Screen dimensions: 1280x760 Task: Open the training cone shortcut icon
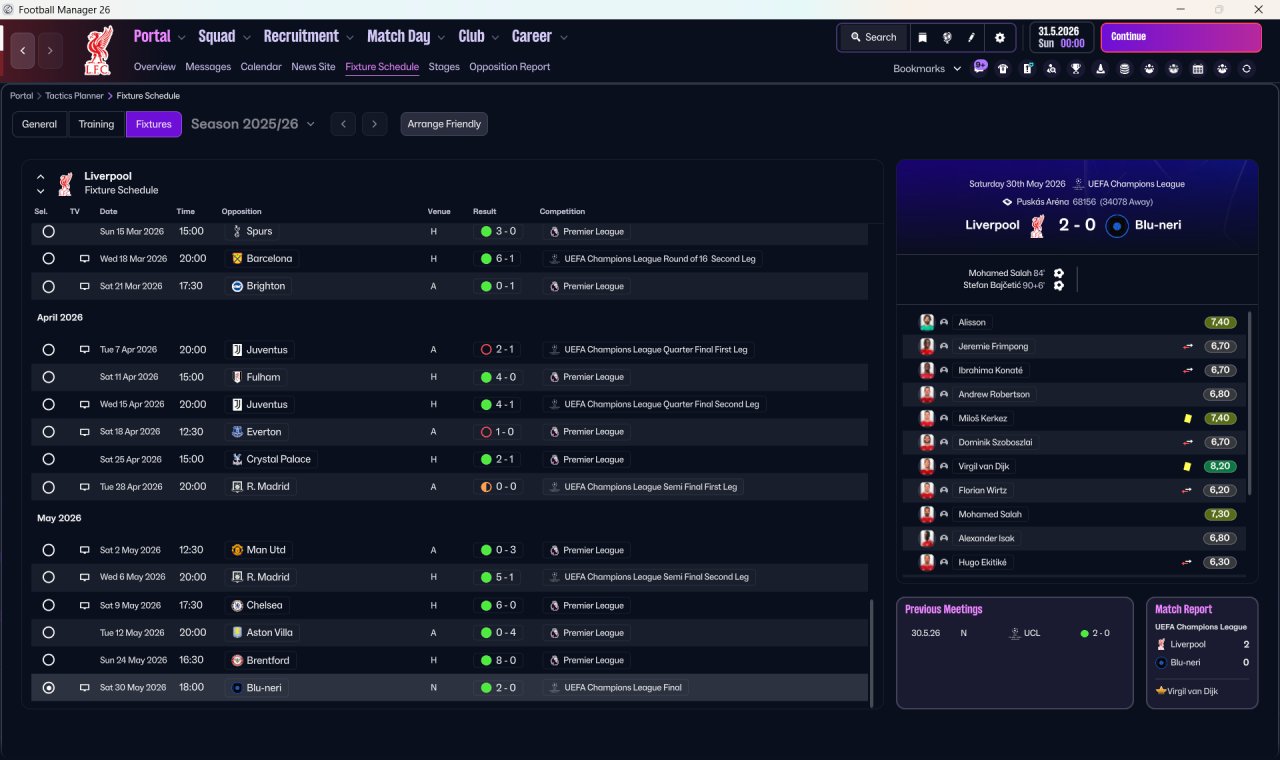[x=1101, y=69]
